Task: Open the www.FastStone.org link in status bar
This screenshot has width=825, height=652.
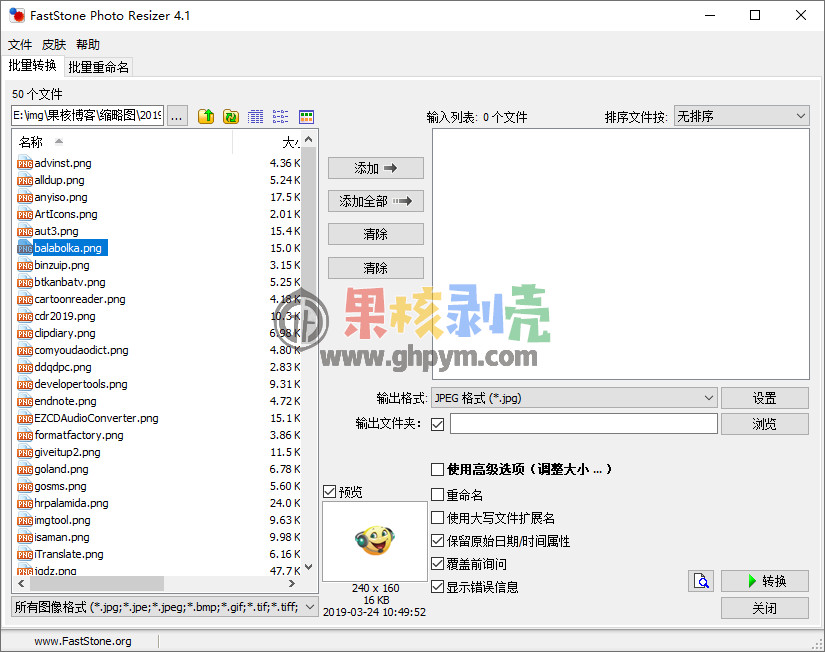Action: 83,641
